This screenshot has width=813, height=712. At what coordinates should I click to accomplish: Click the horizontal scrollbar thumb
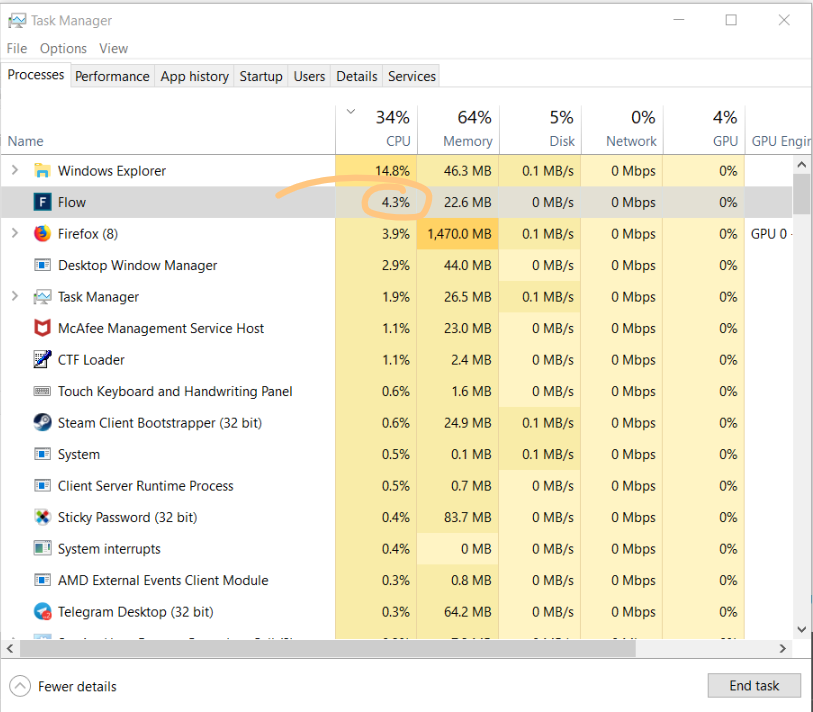click(x=325, y=650)
